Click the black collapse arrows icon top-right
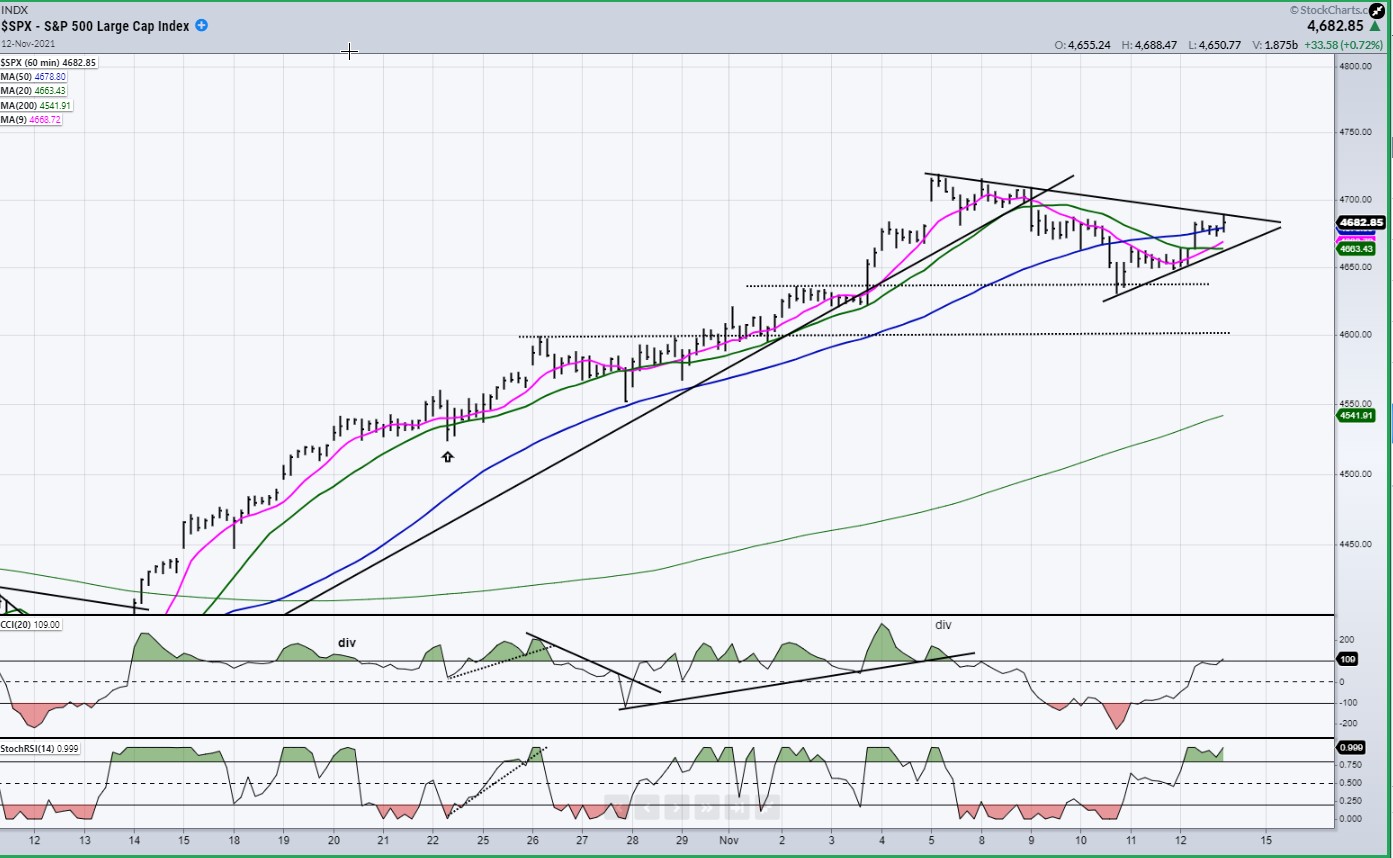1393x858 pixels. (x=1376, y=10)
